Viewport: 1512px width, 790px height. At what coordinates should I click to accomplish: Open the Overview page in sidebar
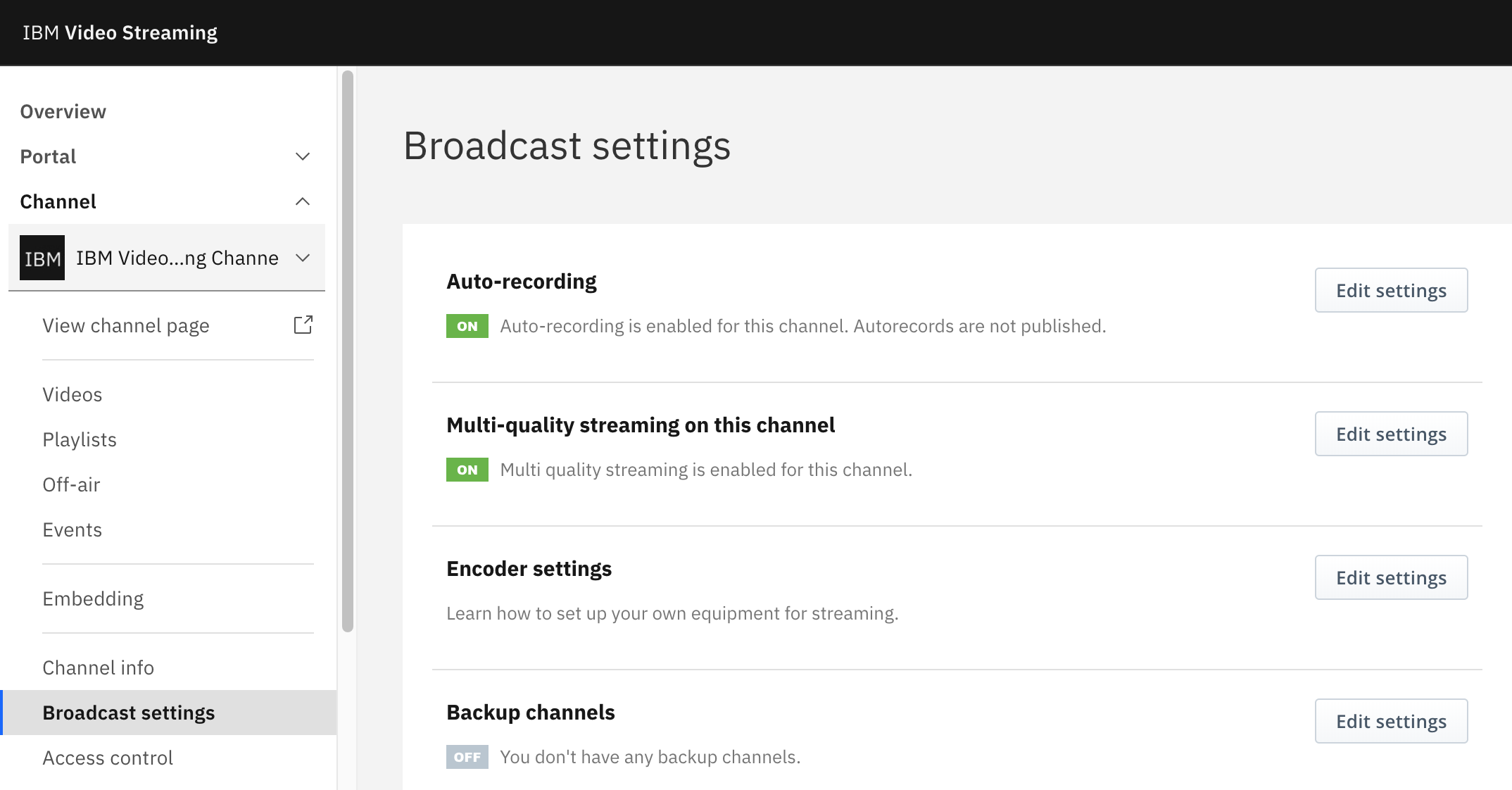(63, 111)
